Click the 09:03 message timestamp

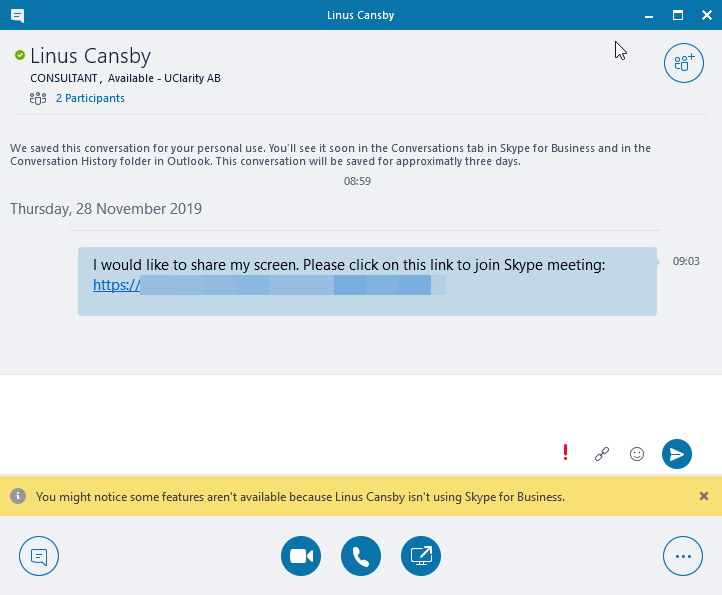[x=686, y=261]
